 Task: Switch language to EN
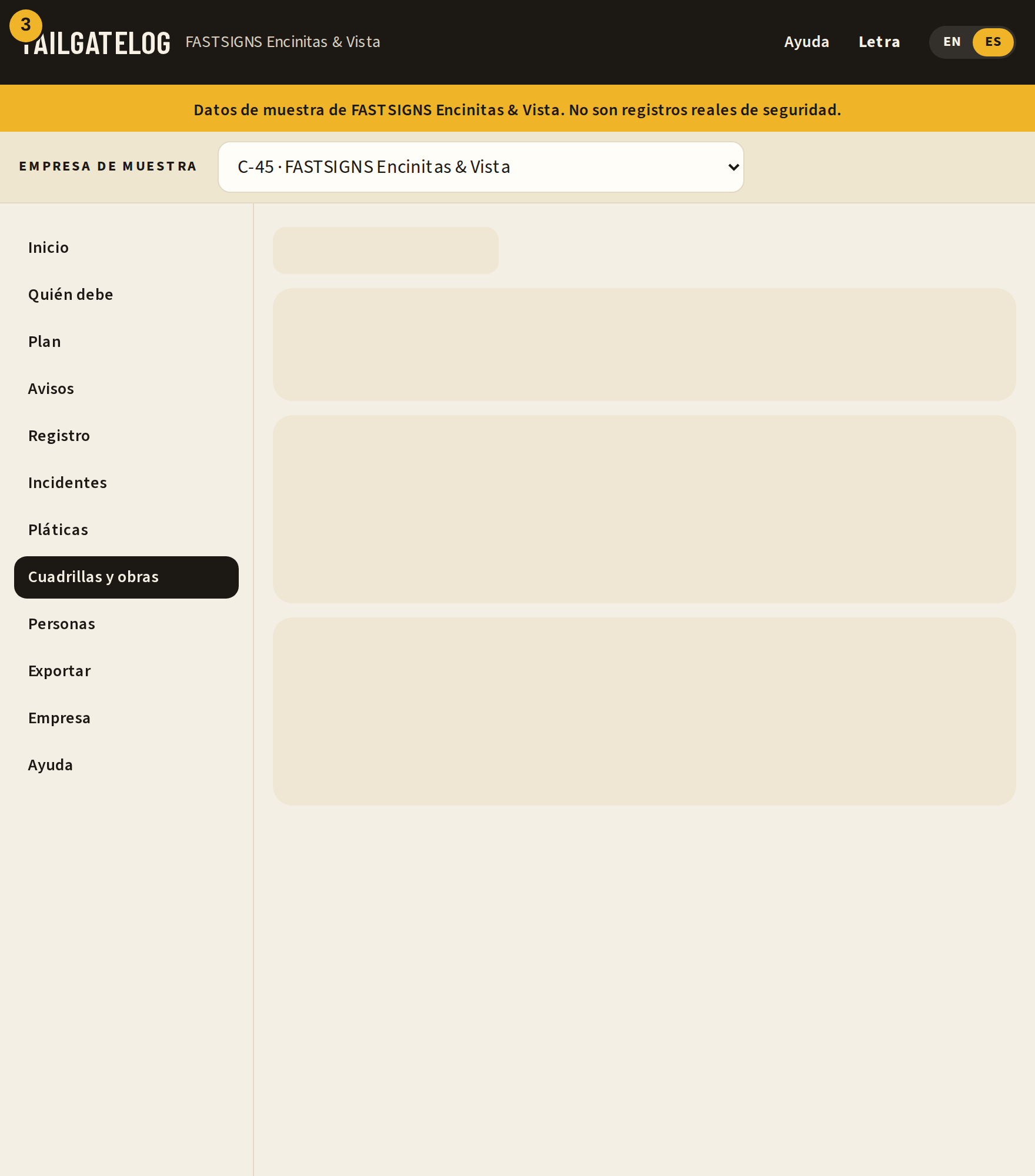point(952,42)
